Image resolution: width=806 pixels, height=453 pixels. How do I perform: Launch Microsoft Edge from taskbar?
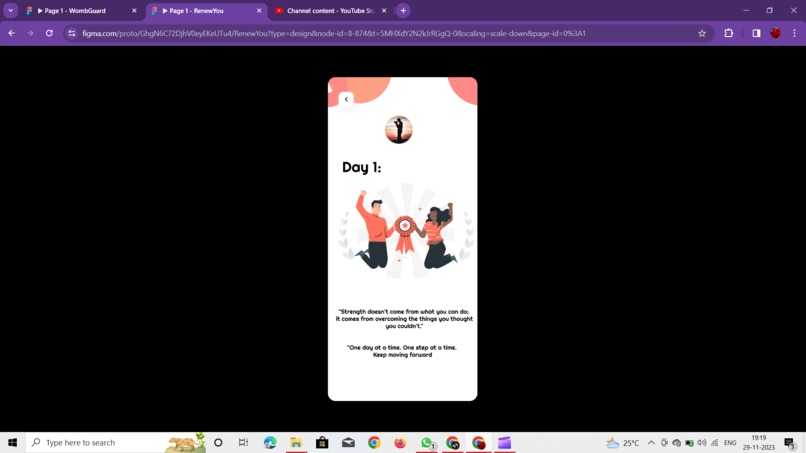(x=270, y=443)
